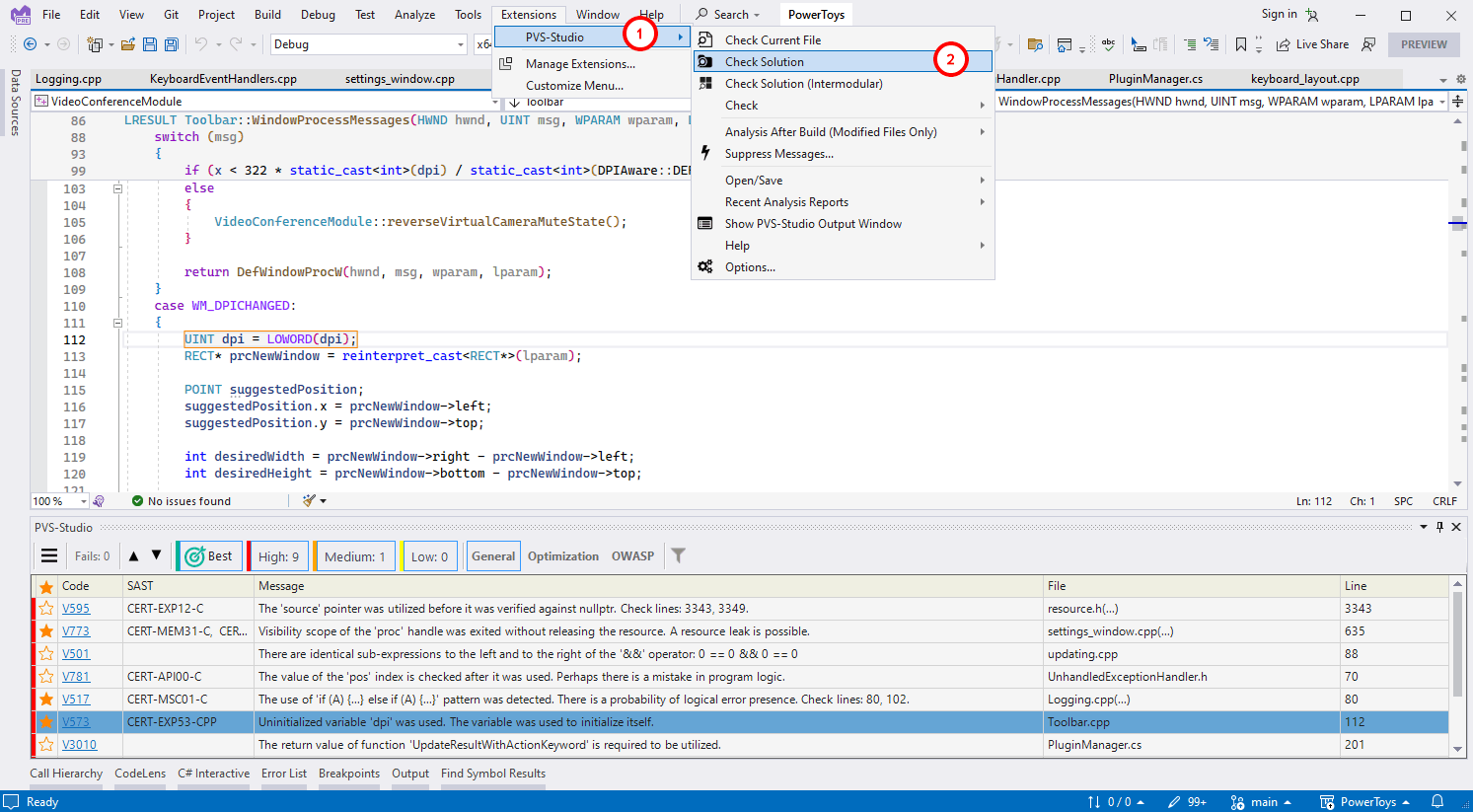Click the red severity bar of the V501 row
The width and height of the screenshot is (1473, 812).
[x=34, y=654]
